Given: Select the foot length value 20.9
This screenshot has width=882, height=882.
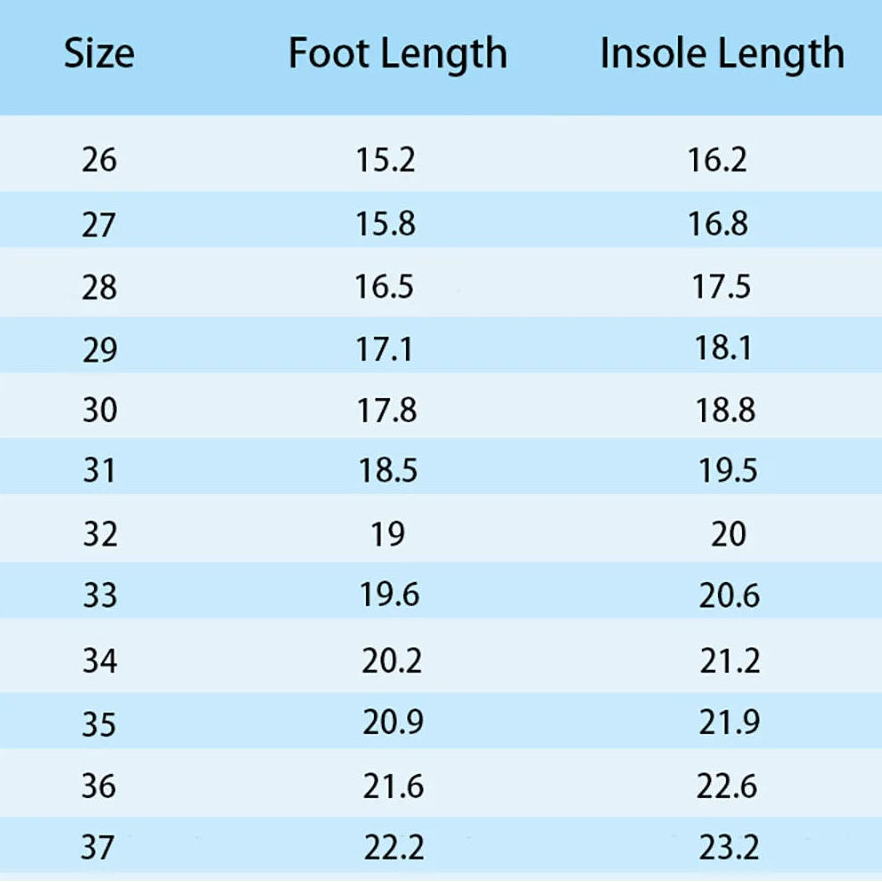Looking at the screenshot, I should click(392, 723).
